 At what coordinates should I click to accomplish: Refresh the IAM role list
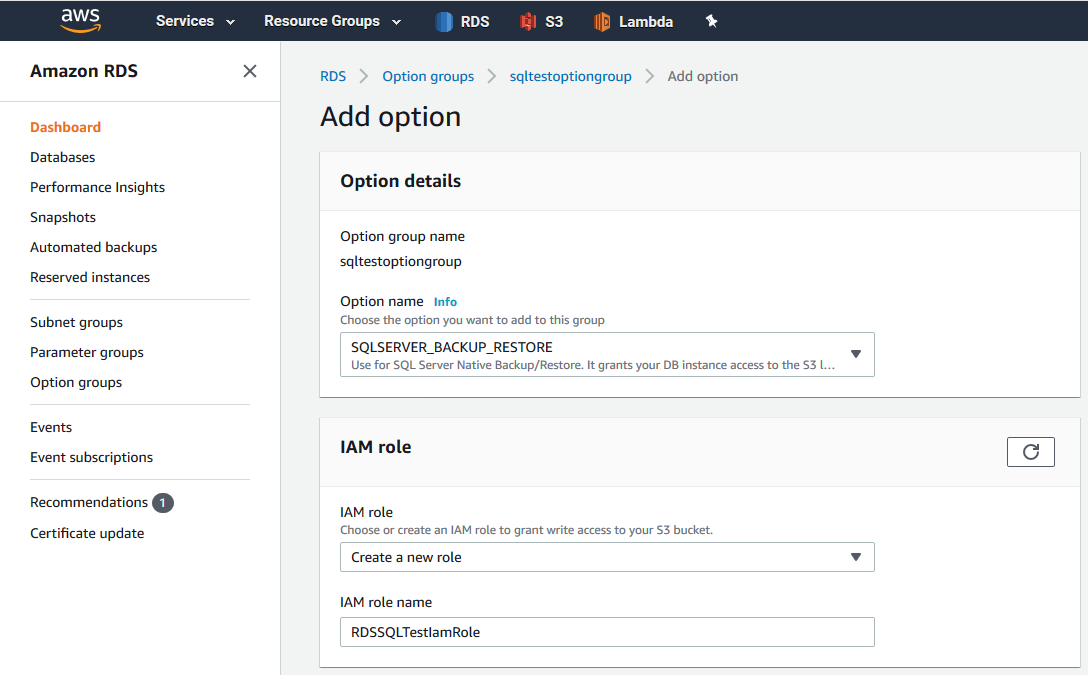pos(1030,452)
